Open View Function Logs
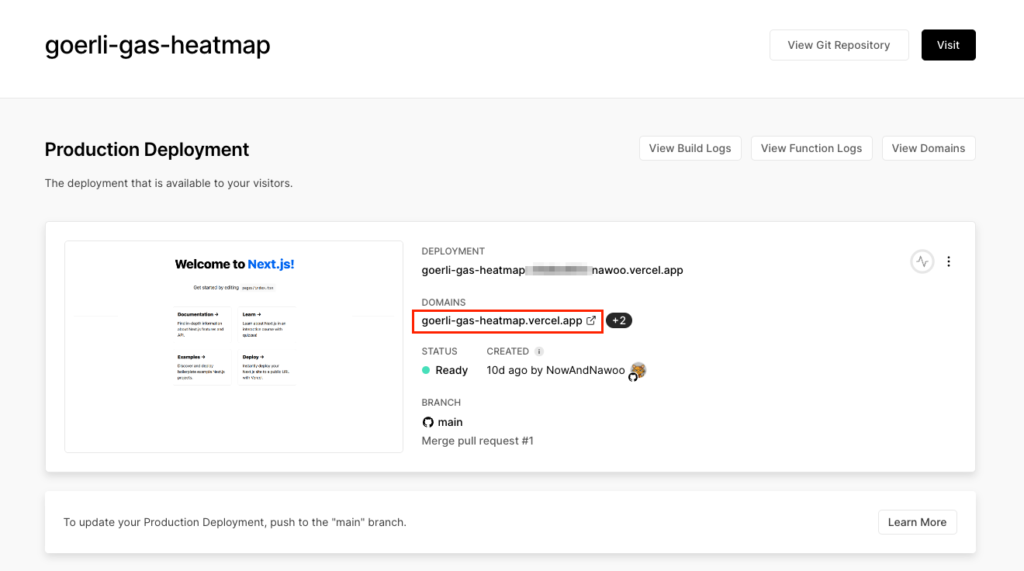 tap(811, 148)
